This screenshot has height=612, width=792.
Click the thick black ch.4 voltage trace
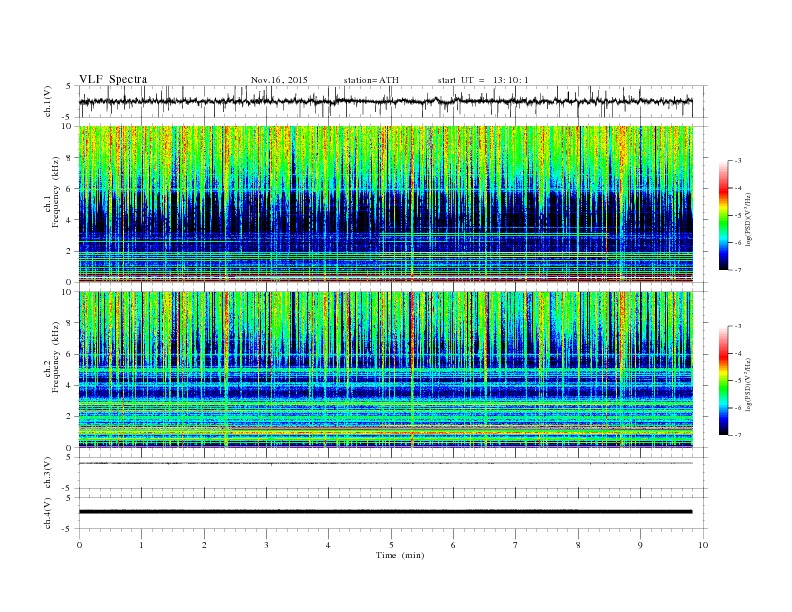coord(385,512)
